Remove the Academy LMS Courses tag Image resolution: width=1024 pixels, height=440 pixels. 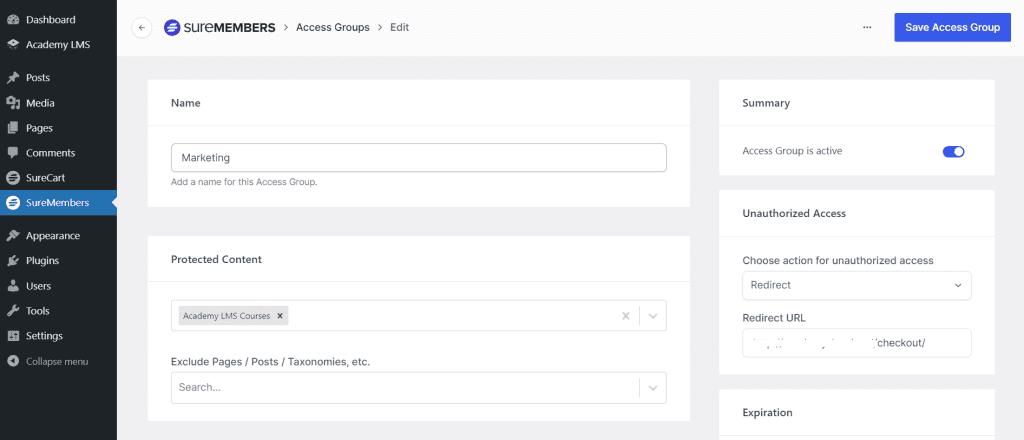tap(280, 316)
